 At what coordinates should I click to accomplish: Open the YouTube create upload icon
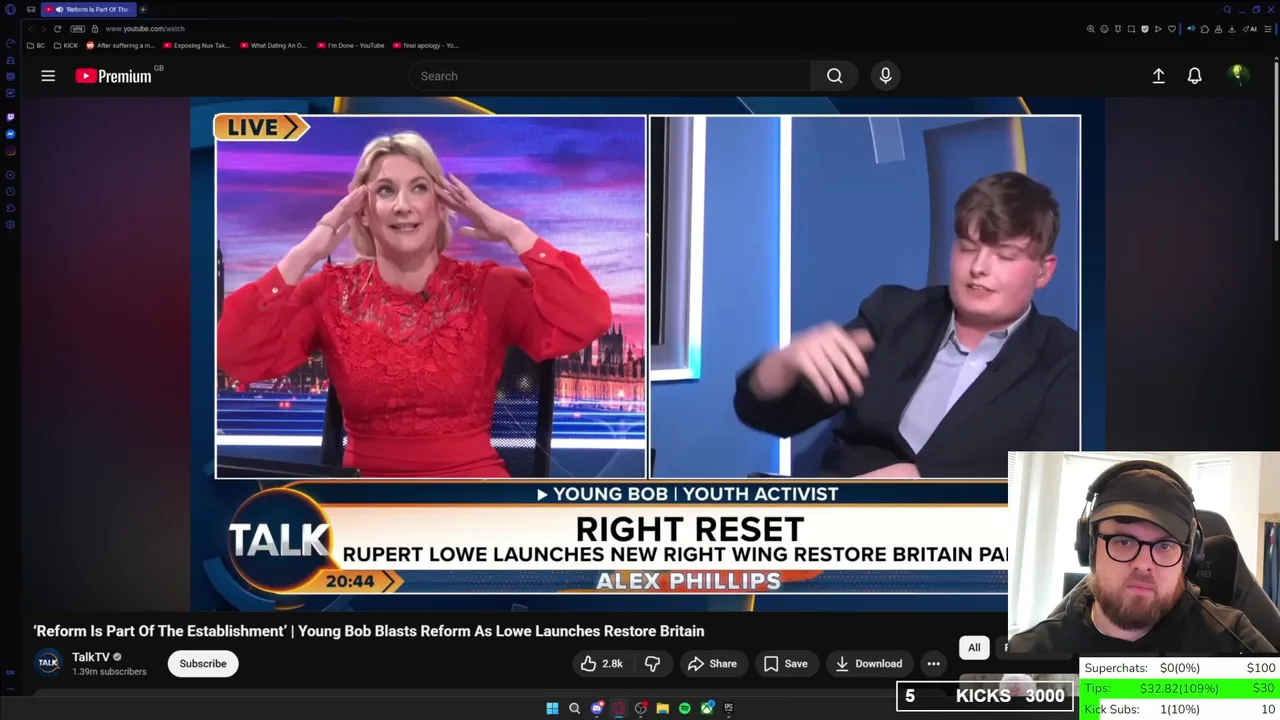pyautogui.click(x=1158, y=76)
